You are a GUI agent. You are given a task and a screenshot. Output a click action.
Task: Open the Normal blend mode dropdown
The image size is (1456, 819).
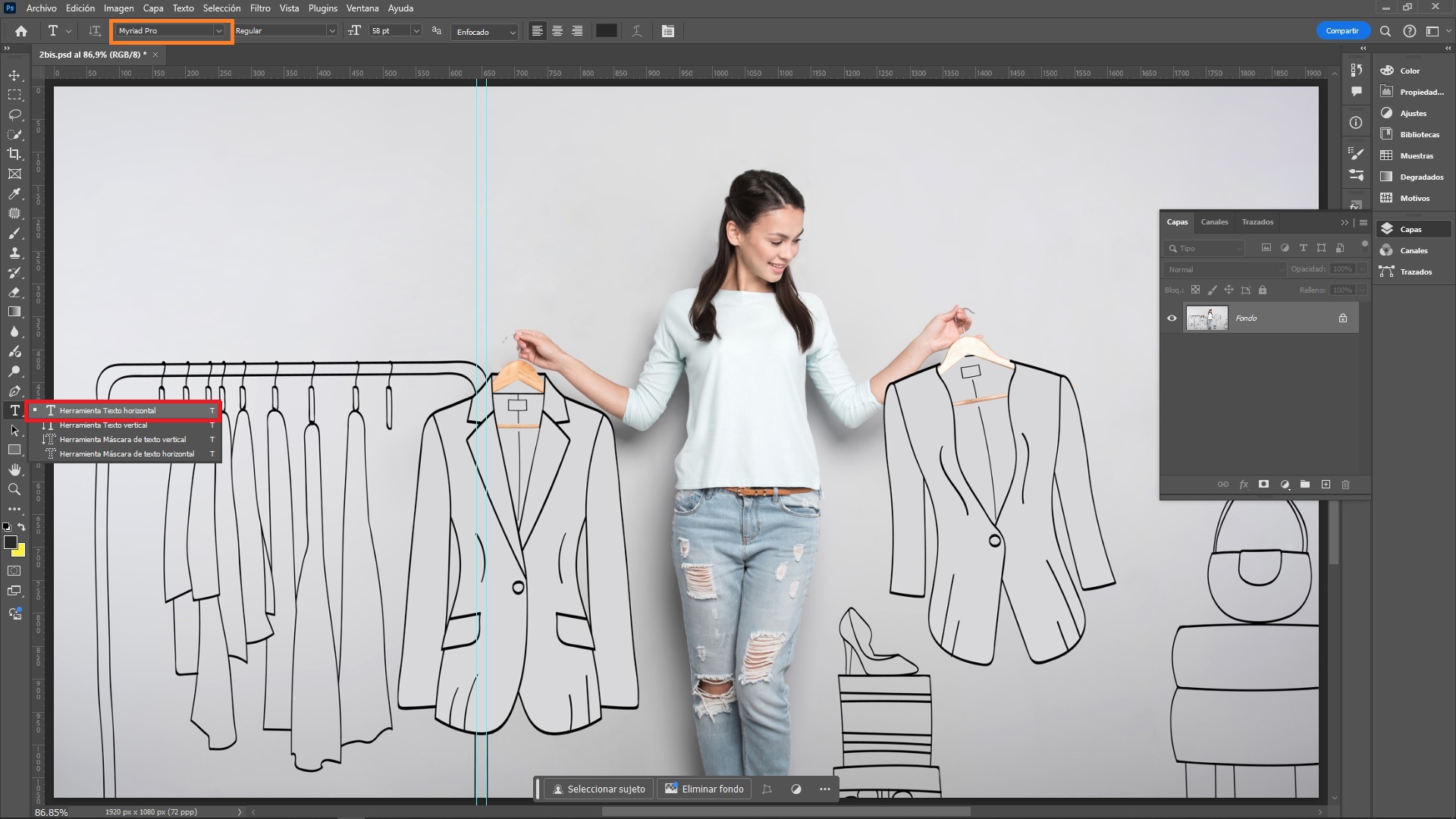click(x=1225, y=269)
